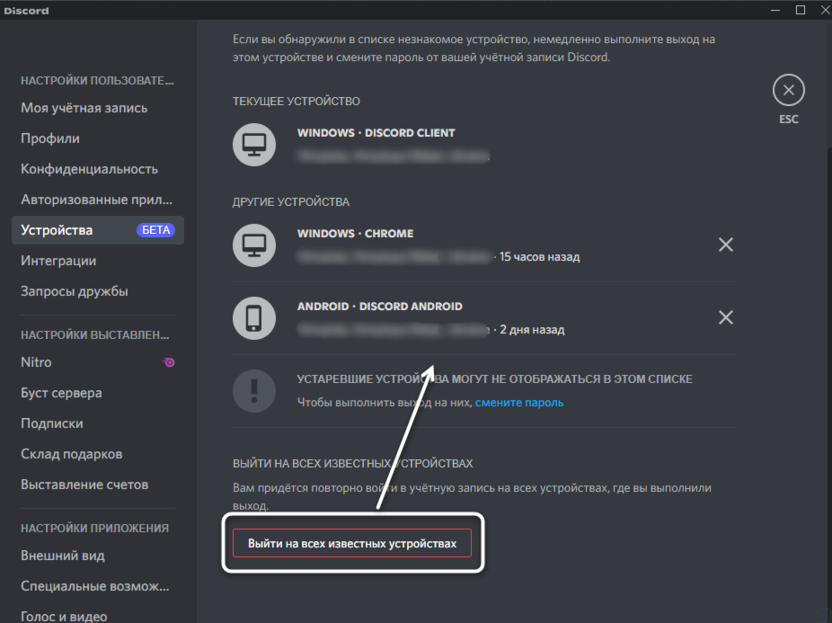Screen dimensions: 832x623
Task: Click the смените пароль link
Action: point(519,402)
